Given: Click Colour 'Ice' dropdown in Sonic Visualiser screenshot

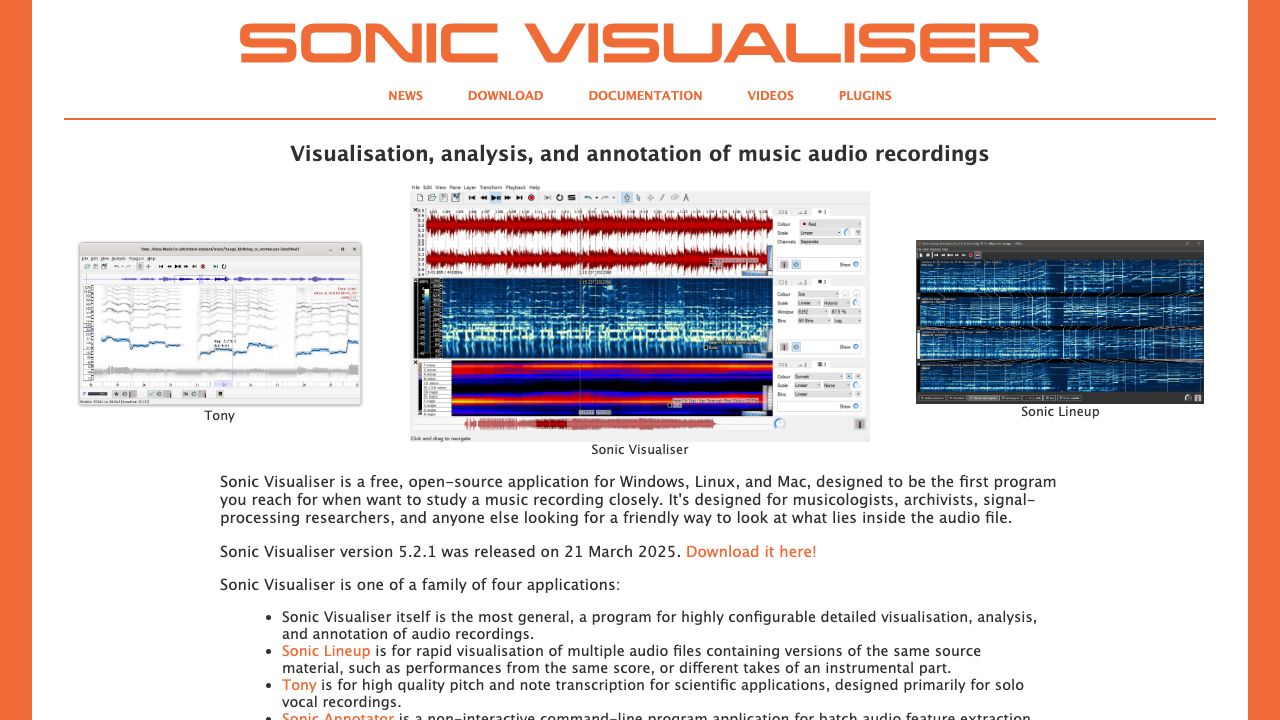Looking at the screenshot, I should coord(818,294).
